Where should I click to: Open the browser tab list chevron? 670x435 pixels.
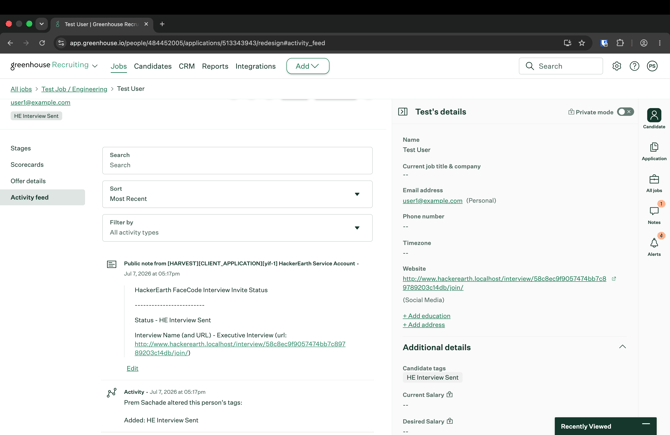(x=41, y=24)
